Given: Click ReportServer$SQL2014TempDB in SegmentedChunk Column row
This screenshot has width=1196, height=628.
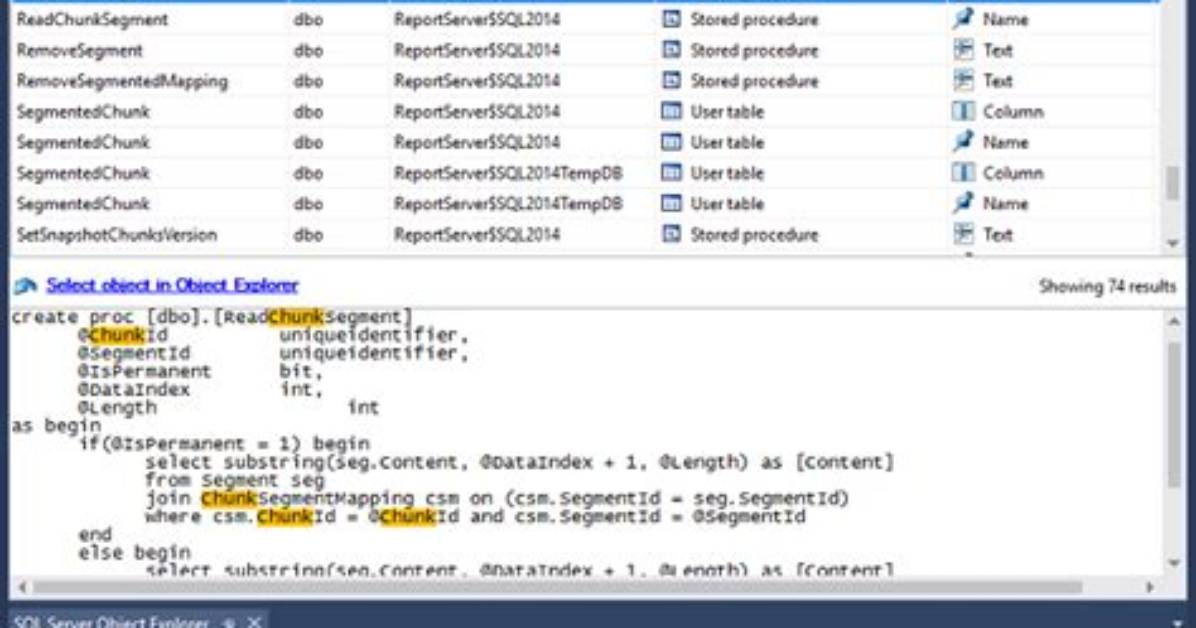Looking at the screenshot, I should click(x=508, y=173).
